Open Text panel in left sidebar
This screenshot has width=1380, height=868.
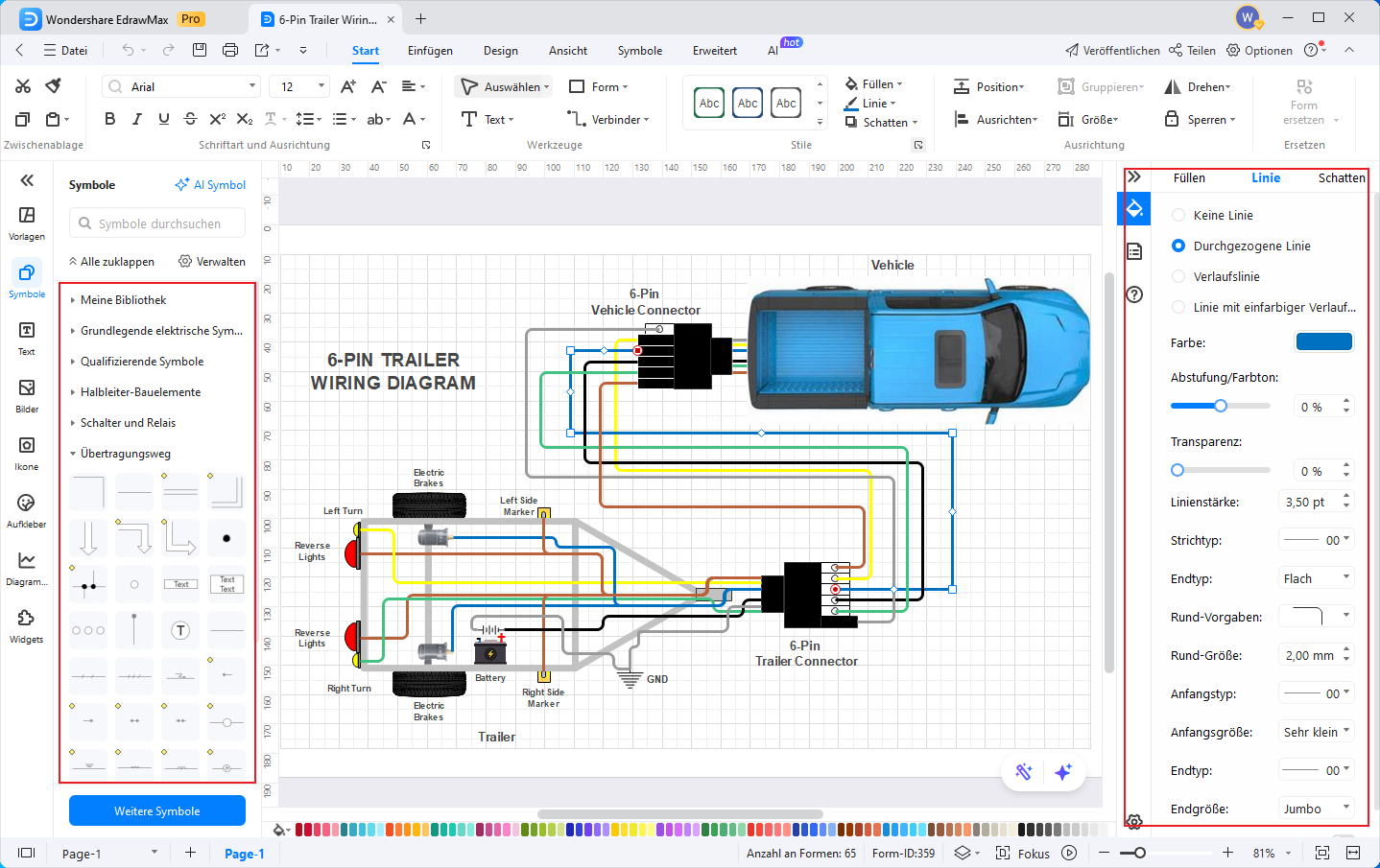click(x=27, y=338)
